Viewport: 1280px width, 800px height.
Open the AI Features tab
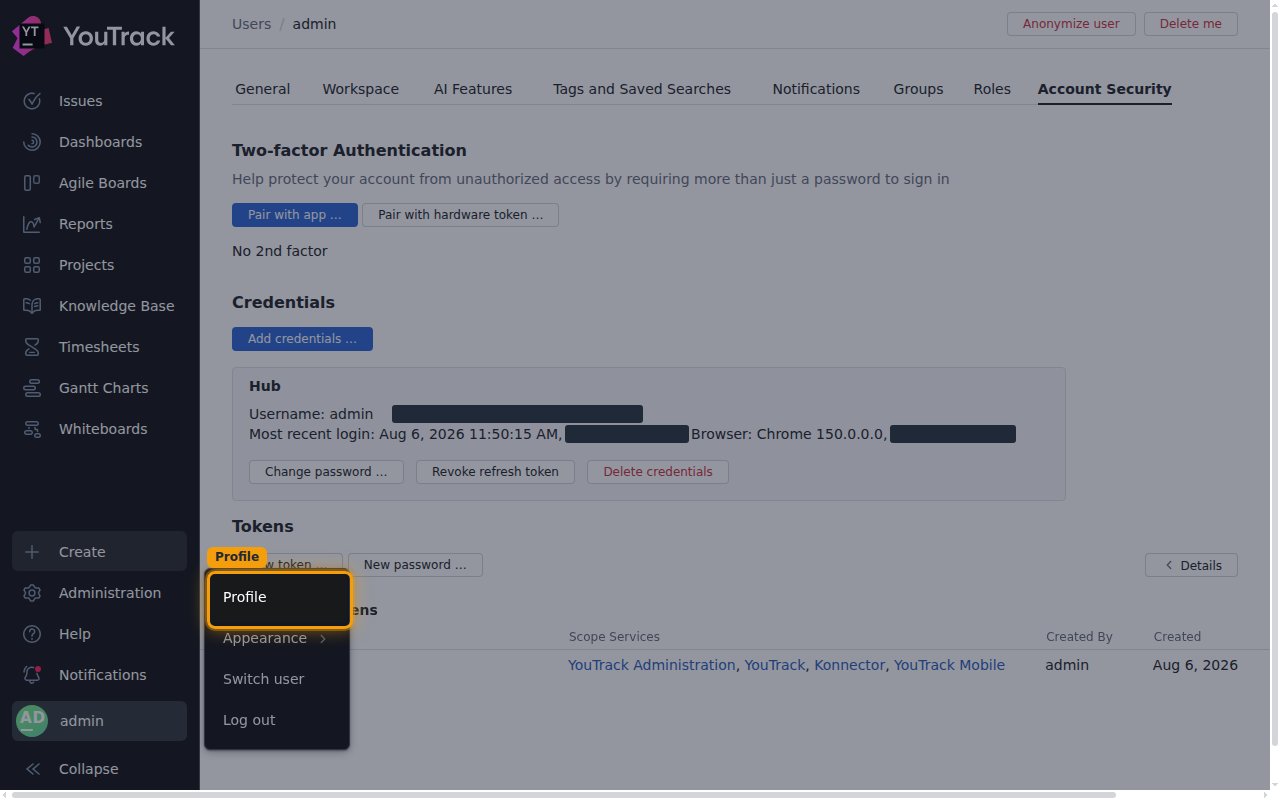473,89
